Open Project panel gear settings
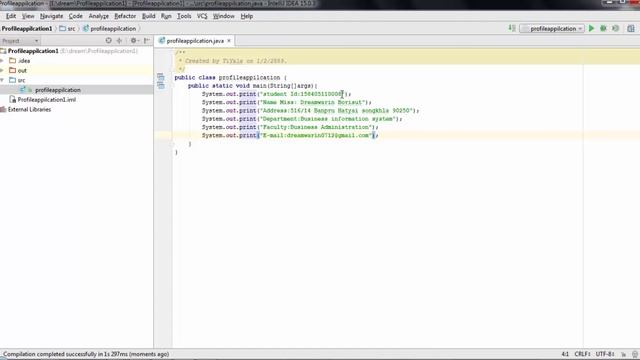This screenshot has width=640, height=360. point(133,40)
